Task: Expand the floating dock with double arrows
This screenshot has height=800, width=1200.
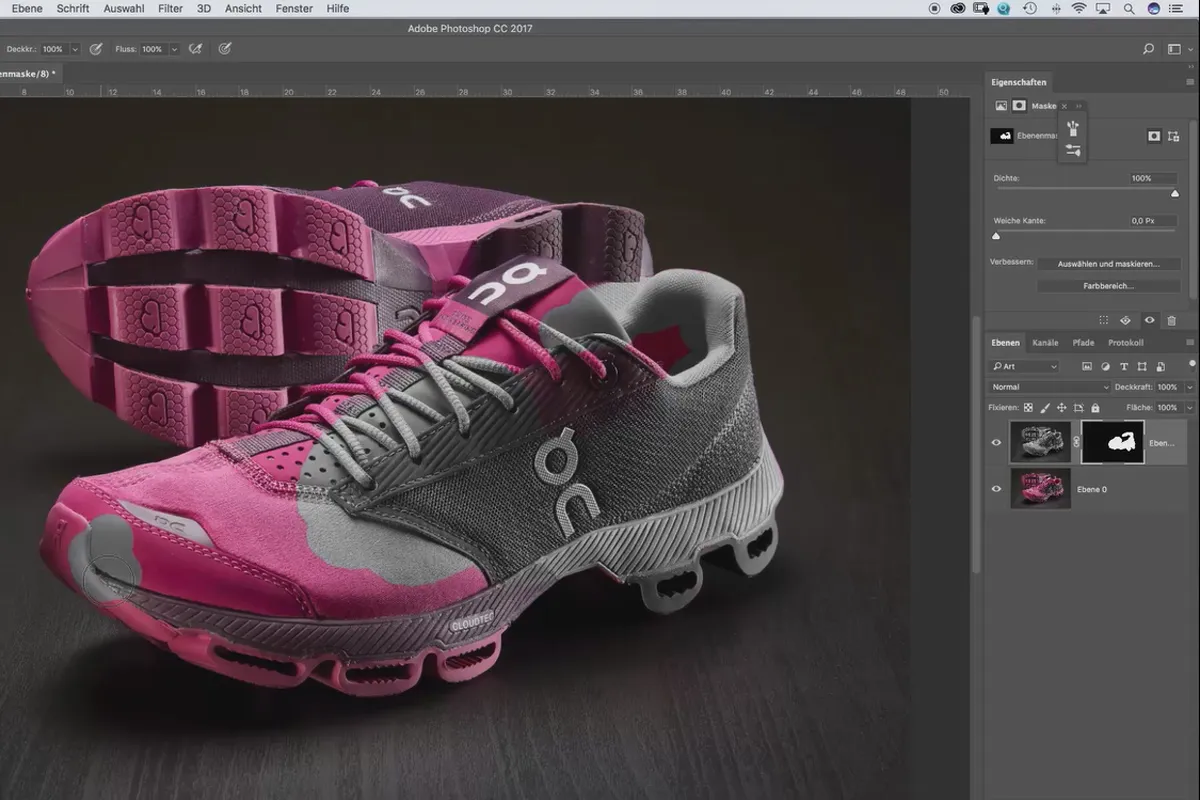Action: point(1079,106)
